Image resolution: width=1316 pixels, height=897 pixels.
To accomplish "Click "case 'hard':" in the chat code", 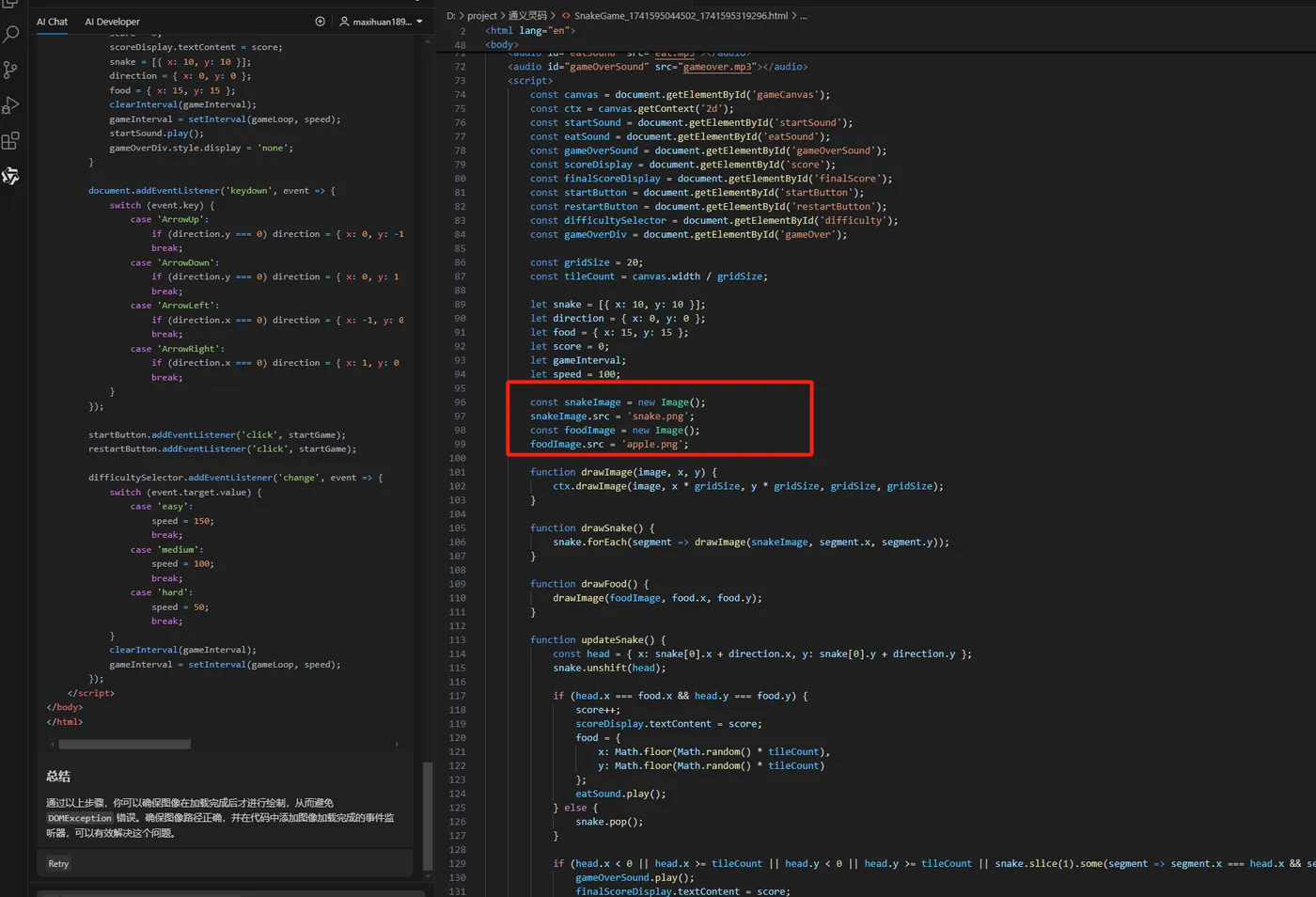I will (x=162, y=592).
